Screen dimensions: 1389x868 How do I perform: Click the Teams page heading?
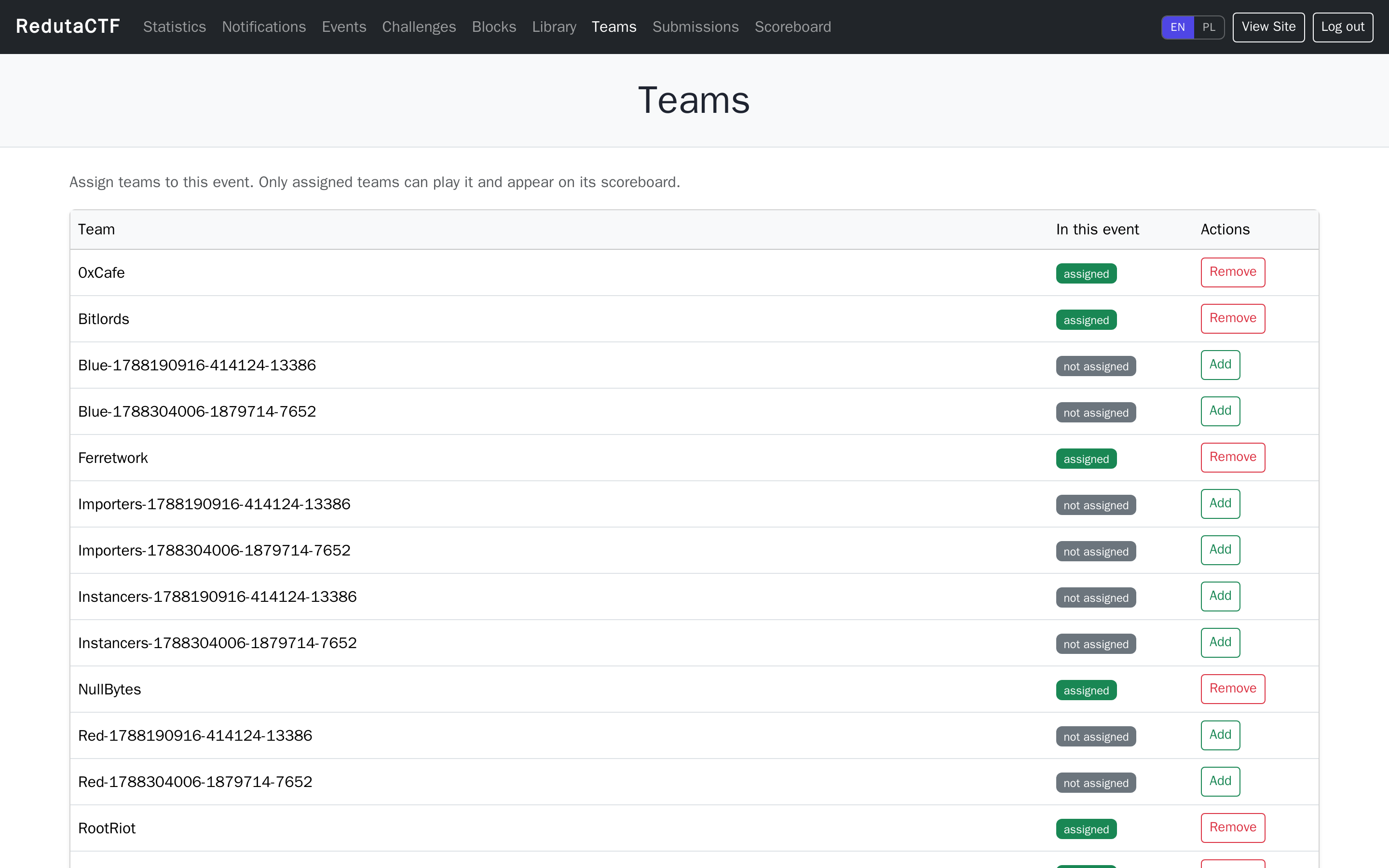tap(694, 100)
